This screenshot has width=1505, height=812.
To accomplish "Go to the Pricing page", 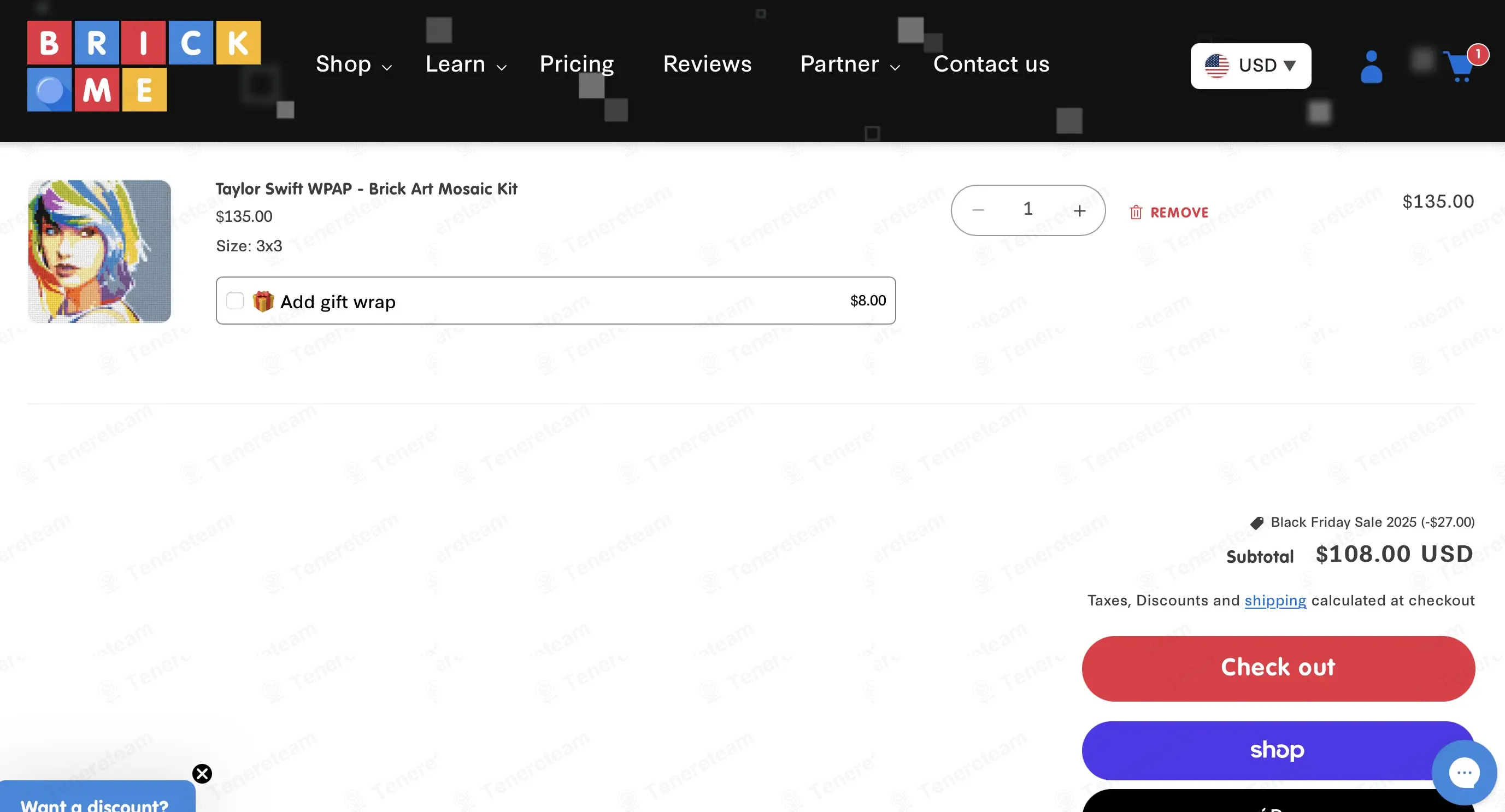I will tap(576, 64).
